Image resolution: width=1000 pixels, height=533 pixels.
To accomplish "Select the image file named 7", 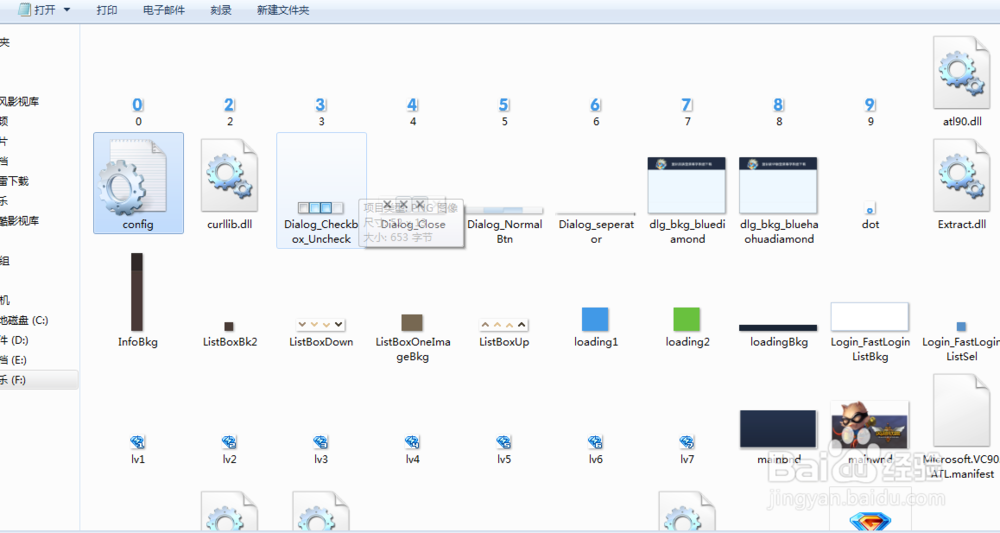I will [687, 105].
